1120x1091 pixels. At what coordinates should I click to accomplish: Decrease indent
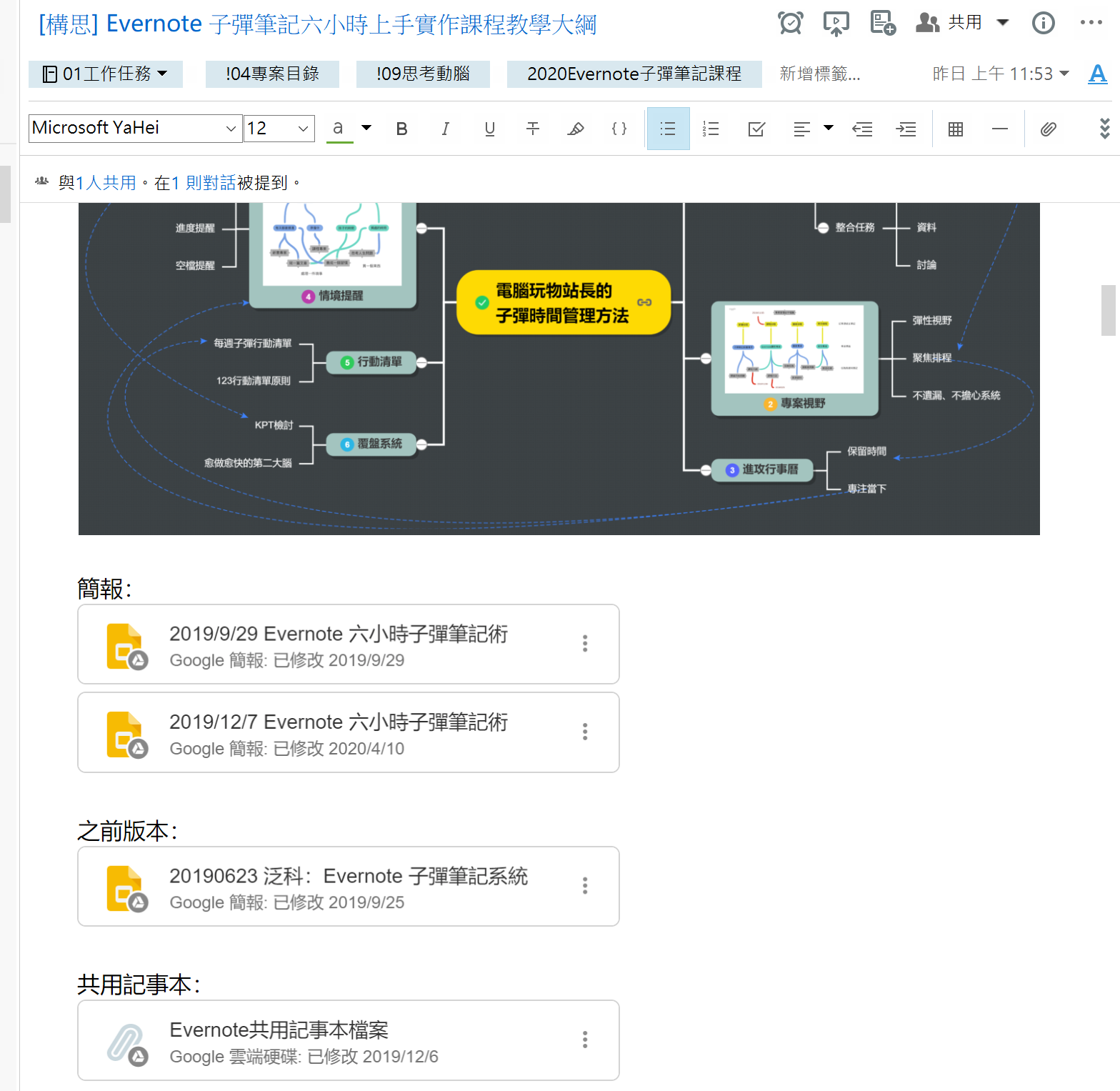pos(862,129)
